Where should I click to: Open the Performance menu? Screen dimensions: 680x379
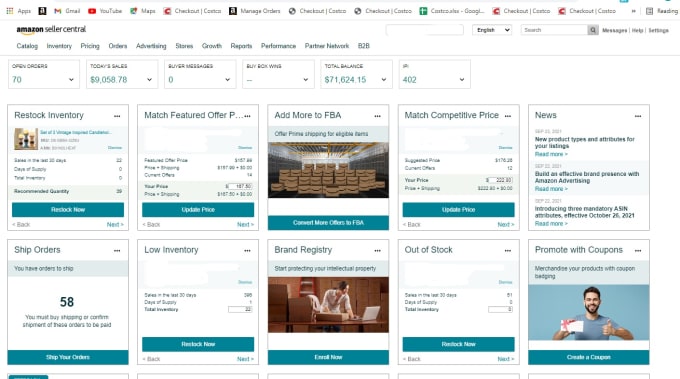point(278,46)
